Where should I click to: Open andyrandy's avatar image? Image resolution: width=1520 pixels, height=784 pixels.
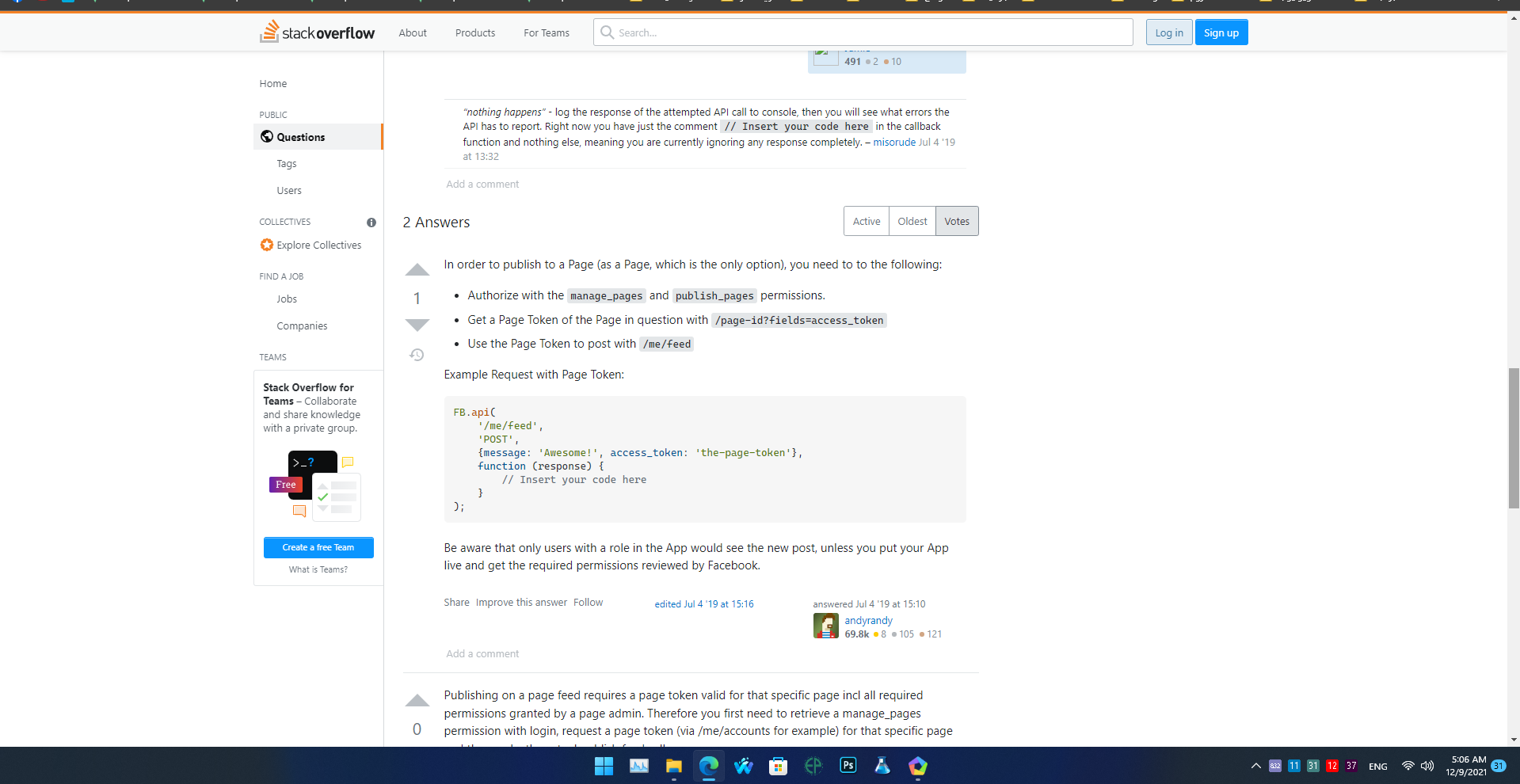(826, 626)
